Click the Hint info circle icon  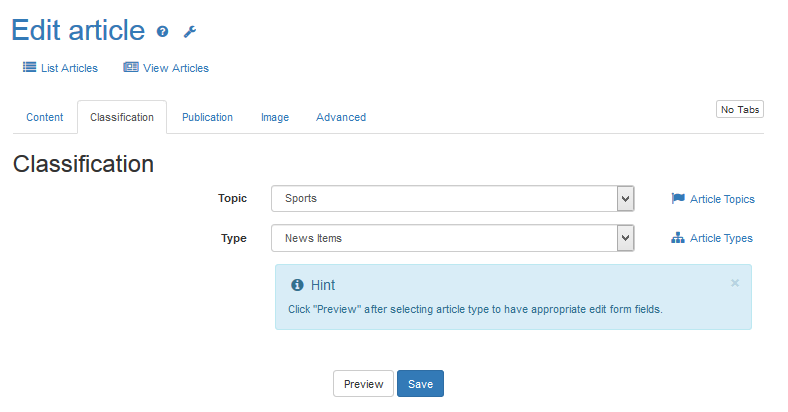(x=296, y=285)
